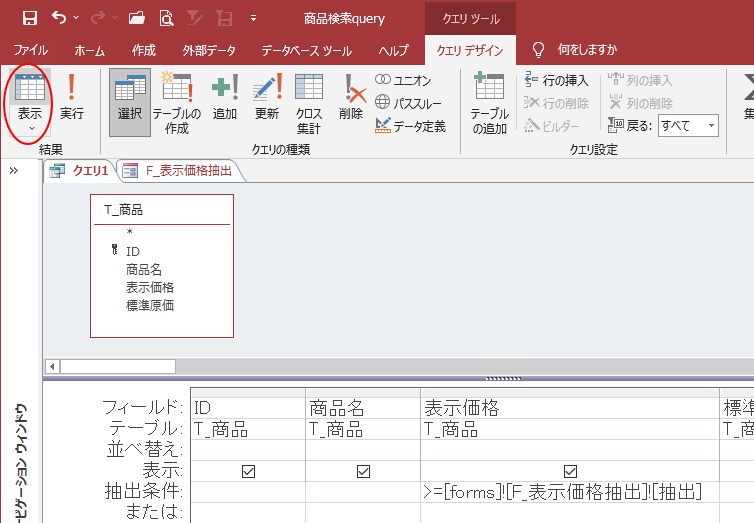Screen dimensions: 754x523
Task: Click the Undo arrow icon
Action: point(59,18)
